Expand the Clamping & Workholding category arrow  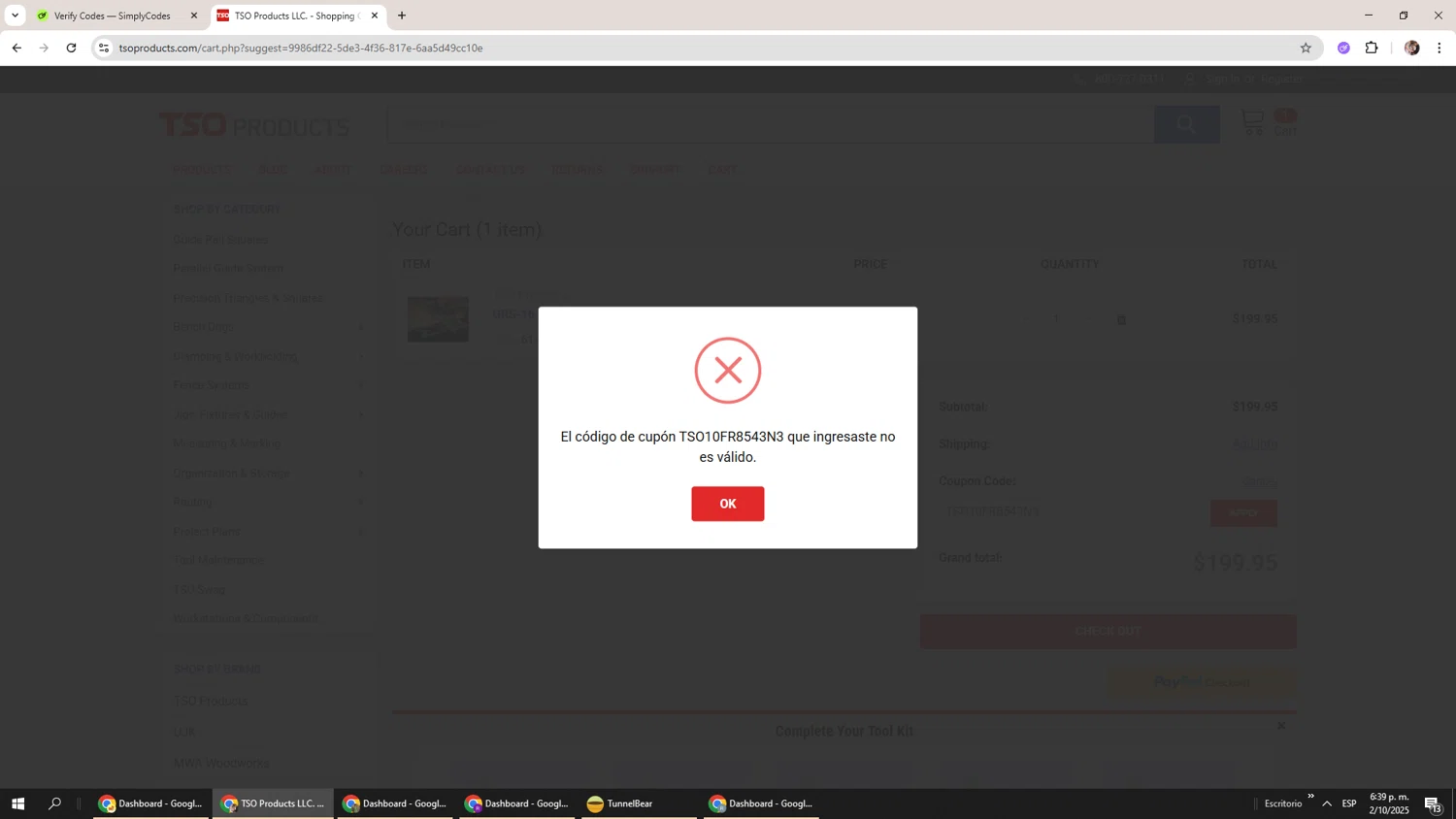[361, 356]
